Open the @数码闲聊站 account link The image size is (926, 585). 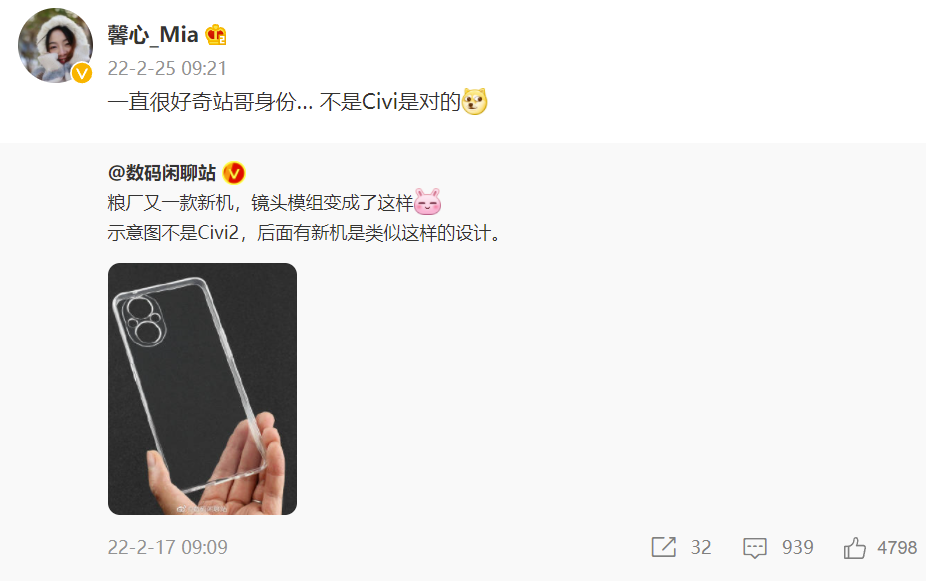point(162,173)
